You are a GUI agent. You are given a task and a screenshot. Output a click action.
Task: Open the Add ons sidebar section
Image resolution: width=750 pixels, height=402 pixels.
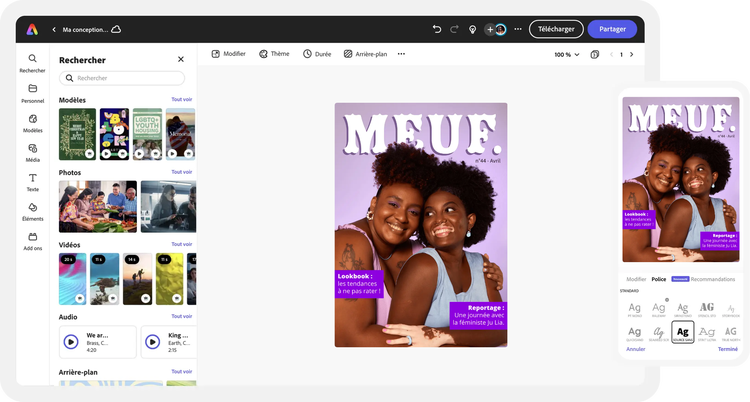[x=33, y=241]
